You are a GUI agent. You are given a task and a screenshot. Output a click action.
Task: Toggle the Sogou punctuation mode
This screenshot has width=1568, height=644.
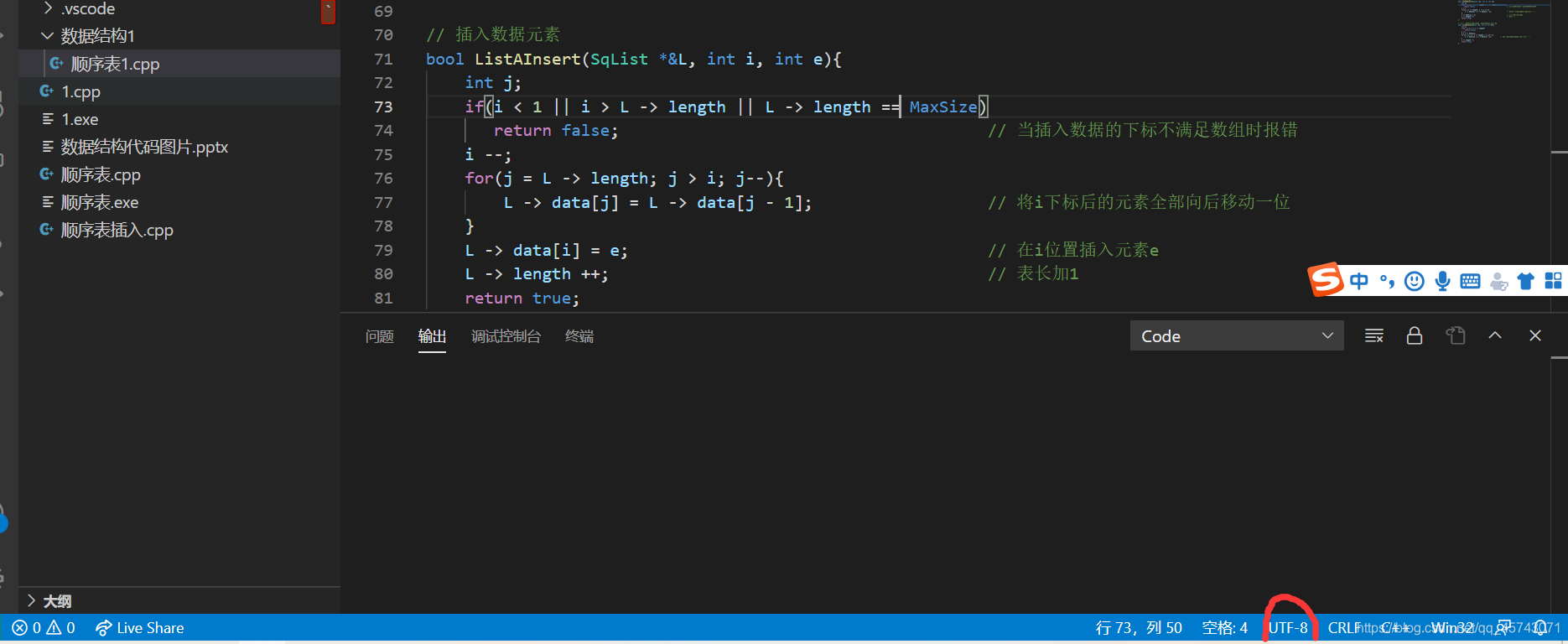(x=1387, y=282)
